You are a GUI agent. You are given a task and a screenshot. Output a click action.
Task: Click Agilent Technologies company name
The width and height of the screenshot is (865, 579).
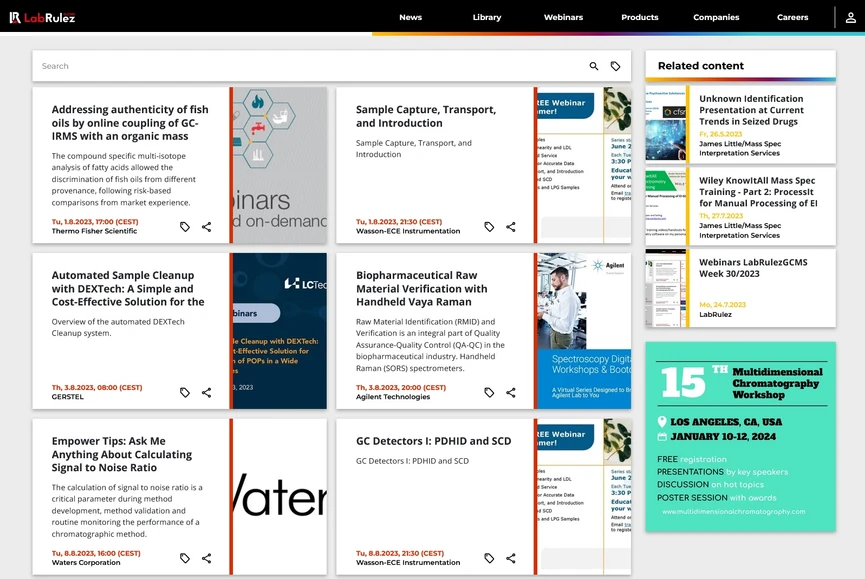[x=393, y=396]
